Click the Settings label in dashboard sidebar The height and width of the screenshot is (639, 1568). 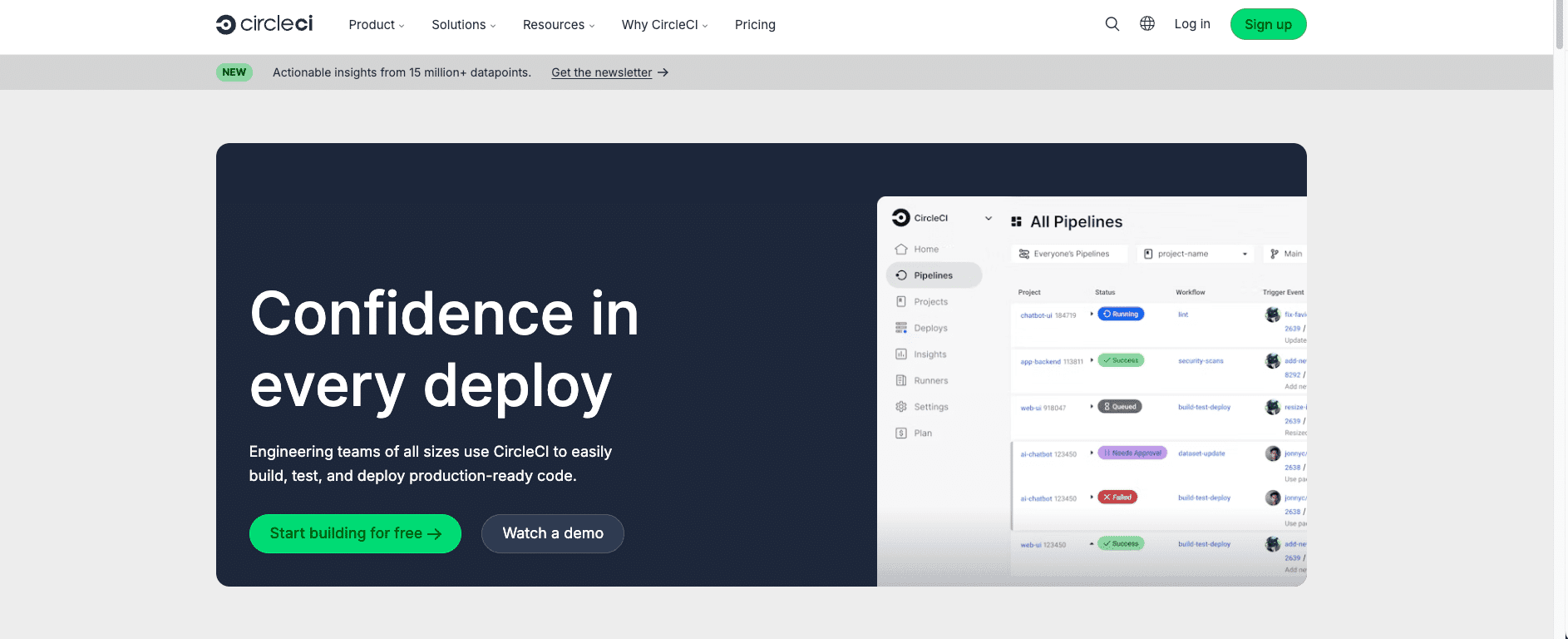tap(931, 407)
